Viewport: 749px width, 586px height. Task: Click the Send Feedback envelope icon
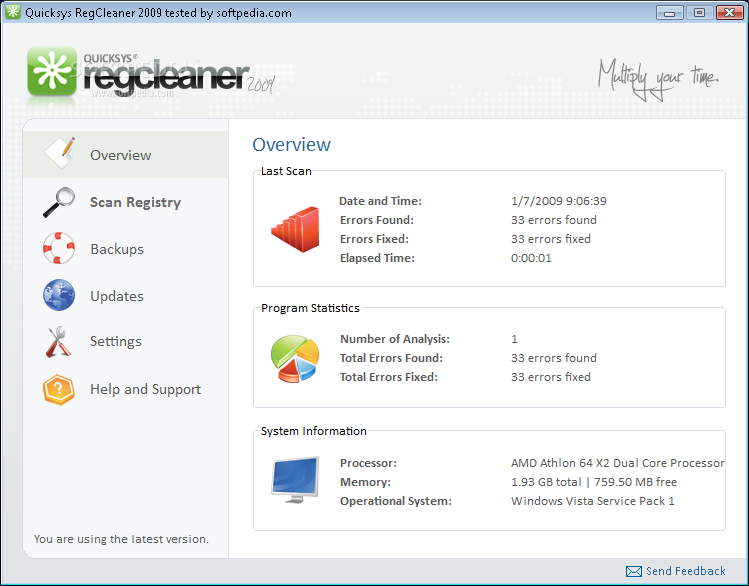point(634,571)
